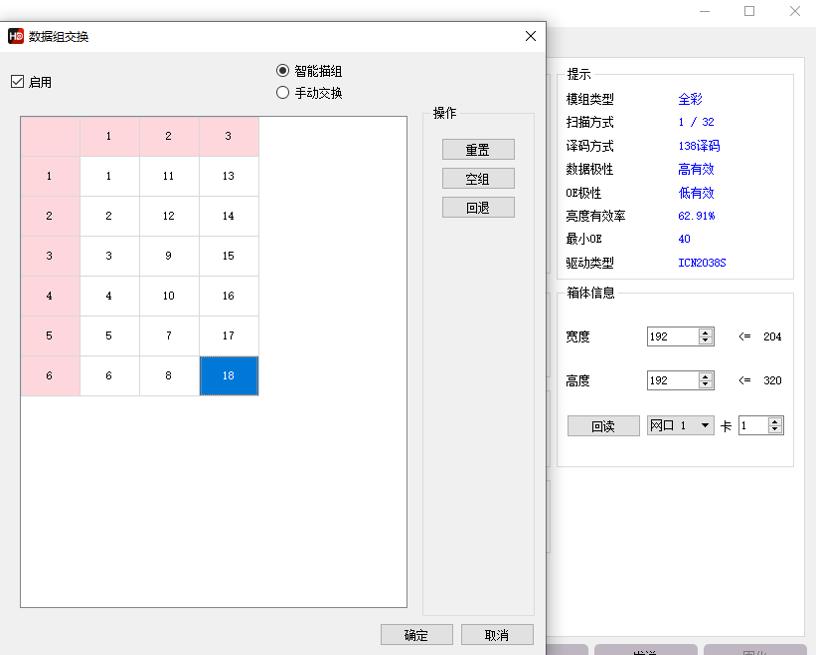
Task: Decrease 高度 using its down stepper arrow
Action: click(x=705, y=385)
